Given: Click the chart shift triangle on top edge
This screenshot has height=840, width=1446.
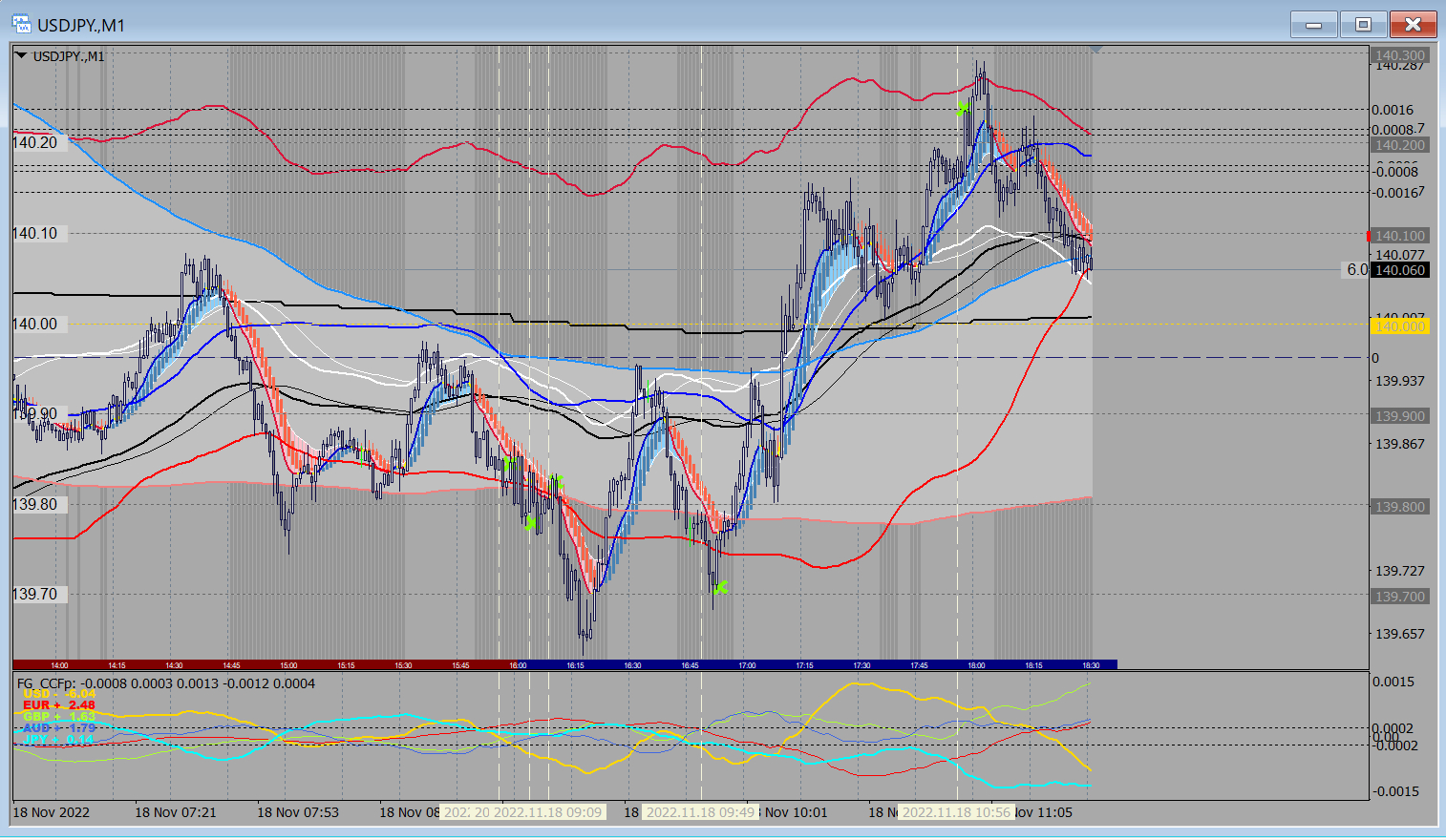Looking at the screenshot, I should pyautogui.click(x=1095, y=49).
